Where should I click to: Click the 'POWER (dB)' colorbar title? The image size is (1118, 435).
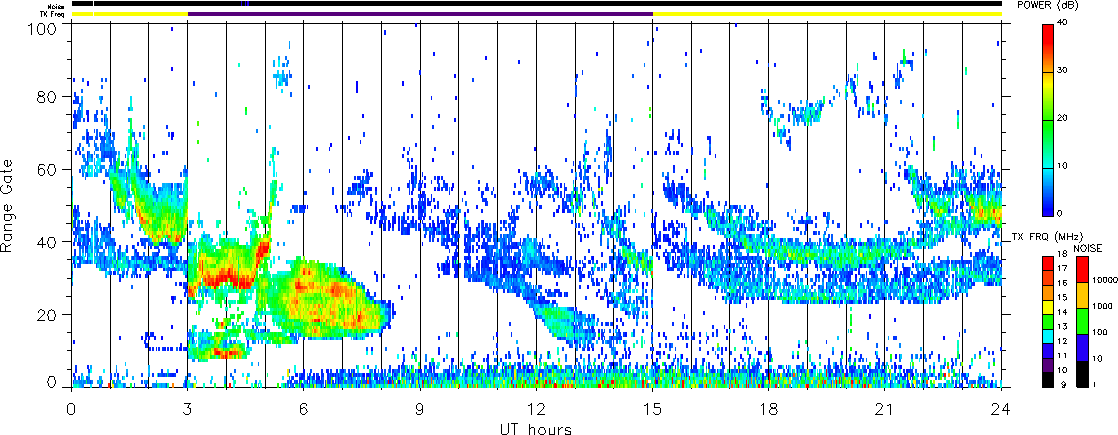[x=1047, y=5]
